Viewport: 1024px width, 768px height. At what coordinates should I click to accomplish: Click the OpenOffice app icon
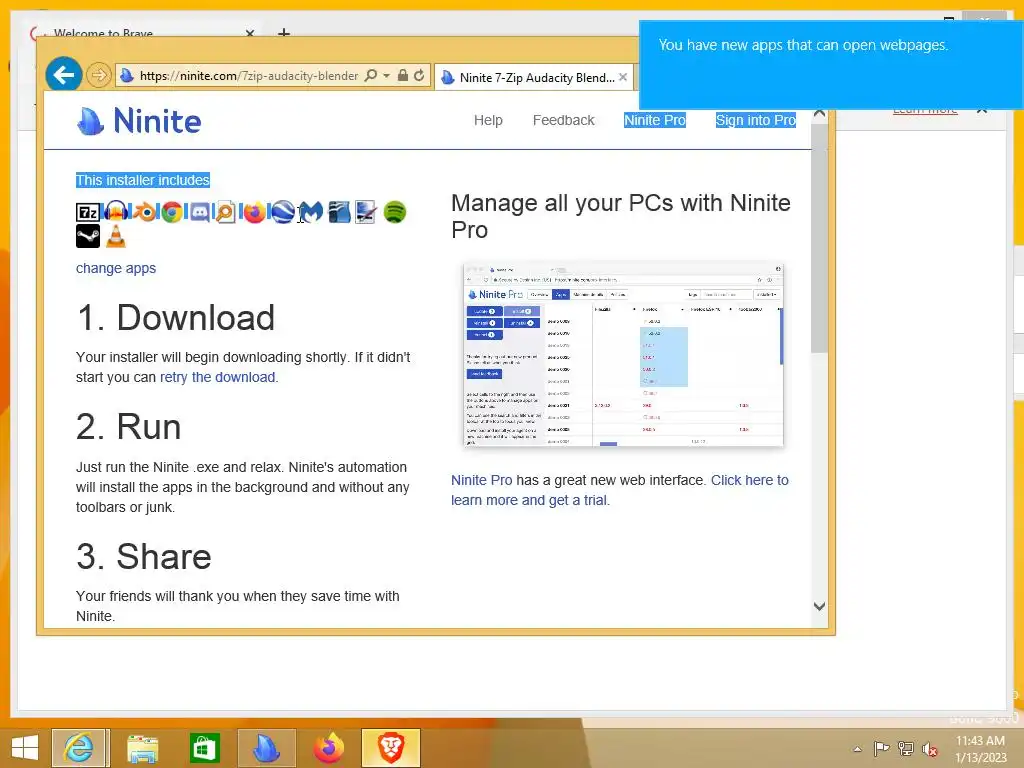coord(339,212)
